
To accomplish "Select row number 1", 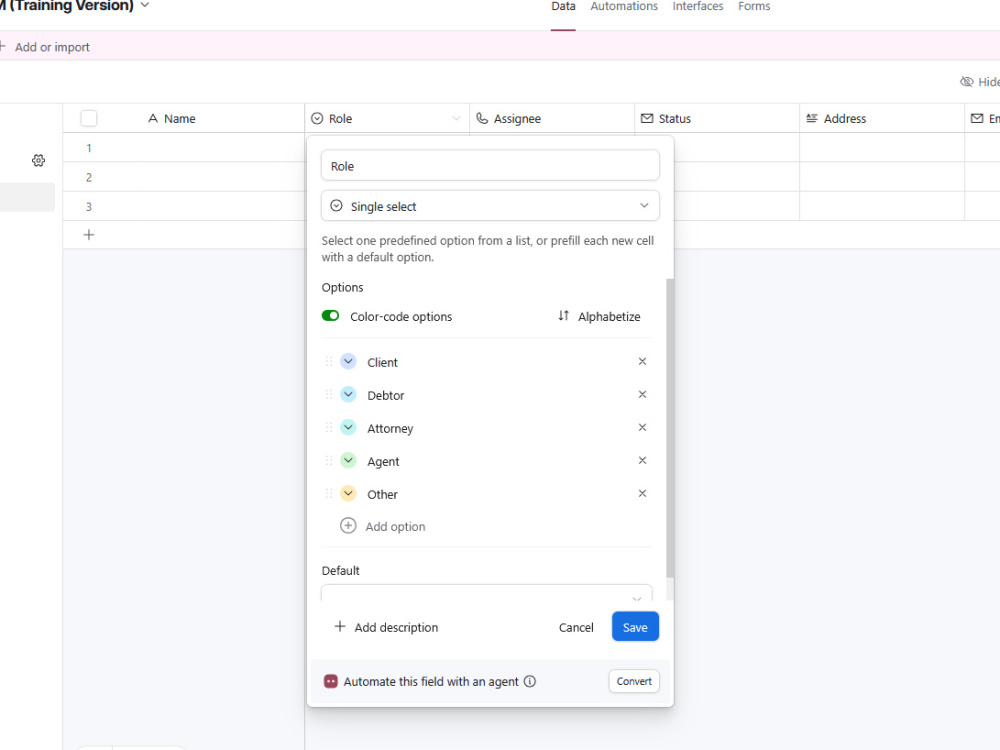I will coord(89,148).
